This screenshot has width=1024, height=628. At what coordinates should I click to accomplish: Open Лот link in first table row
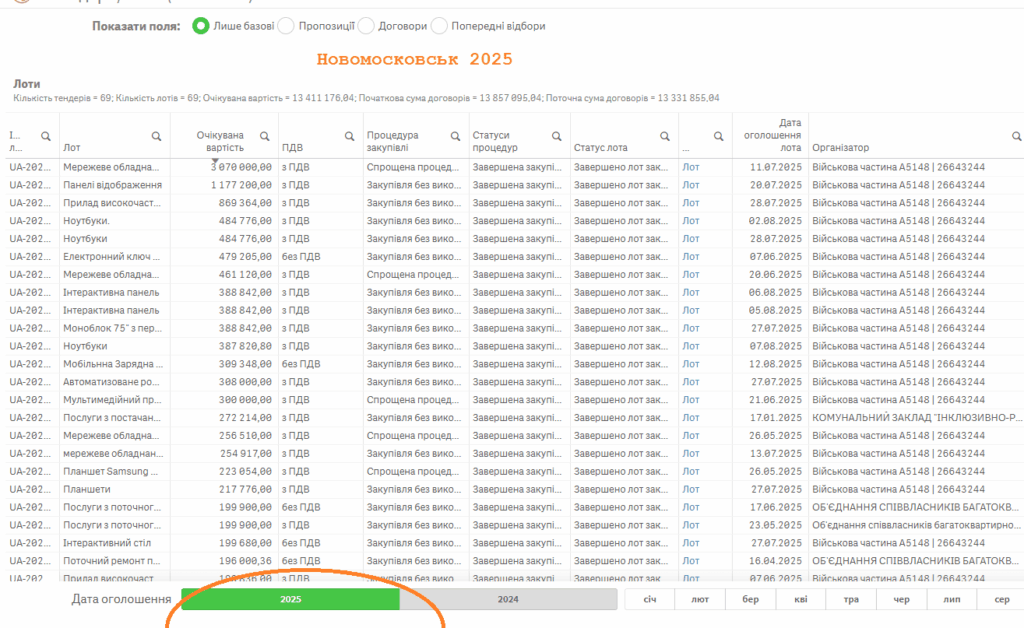tap(691, 167)
